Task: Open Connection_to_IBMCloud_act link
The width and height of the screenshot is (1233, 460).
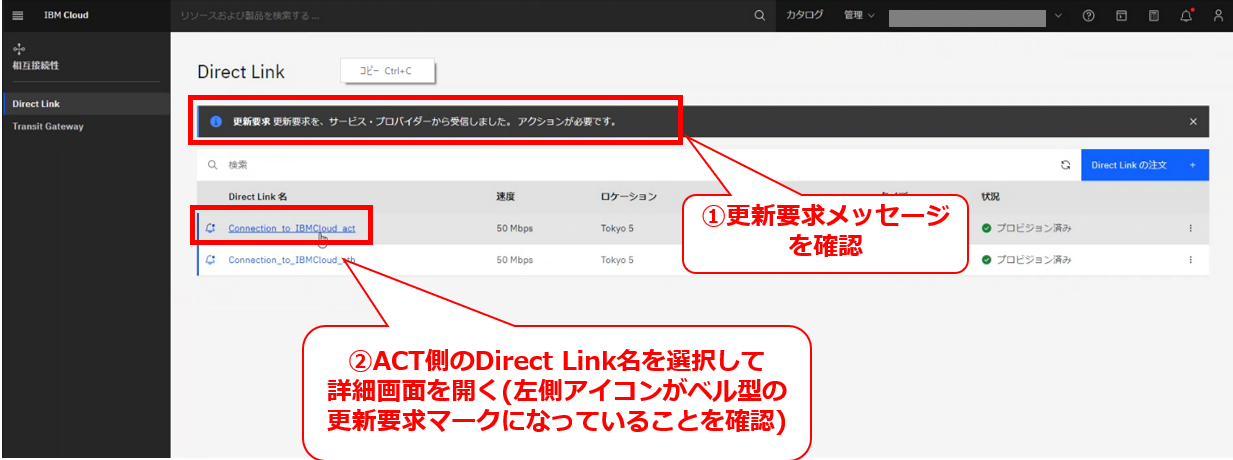Action: (x=292, y=228)
